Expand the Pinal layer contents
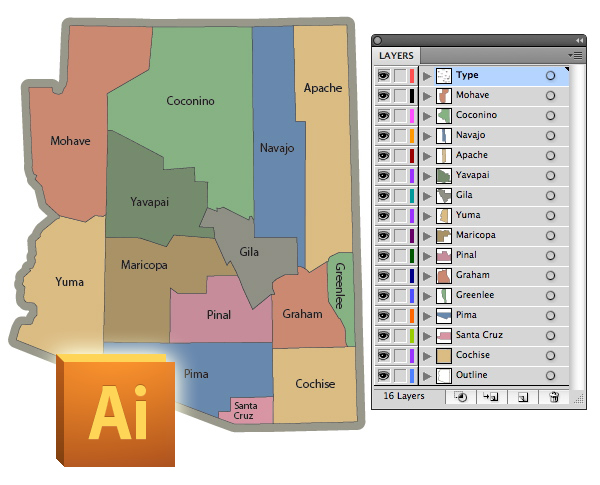This screenshot has height=485, width=600. point(427,256)
